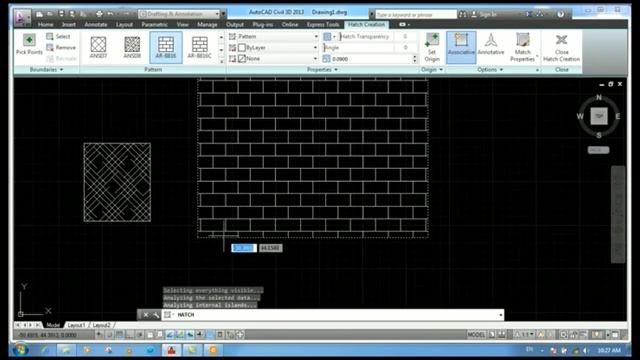Open the Annotate ribbon tab
The width and height of the screenshot is (640, 360).
pyautogui.click(x=96, y=24)
